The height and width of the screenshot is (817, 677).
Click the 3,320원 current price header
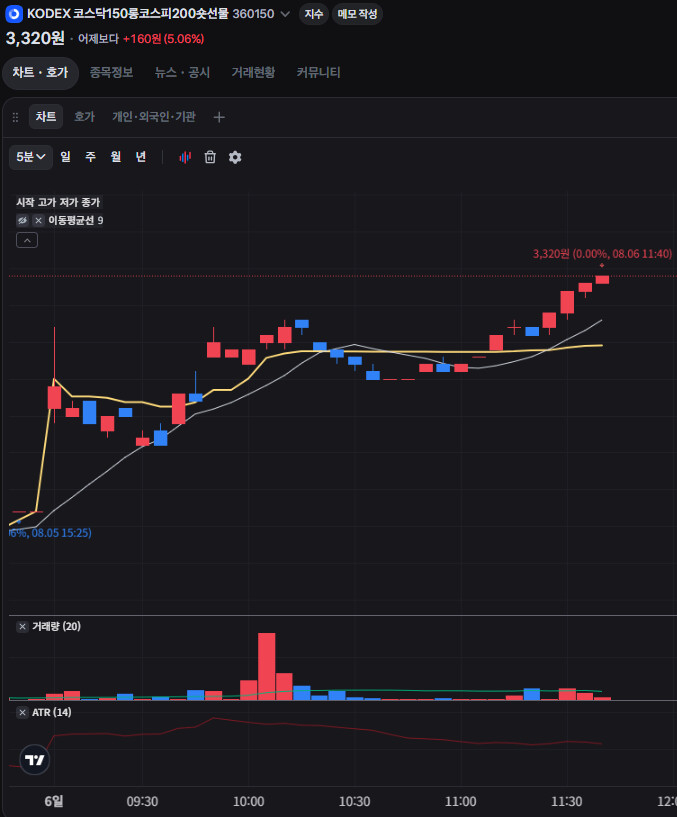[x=35, y=38]
